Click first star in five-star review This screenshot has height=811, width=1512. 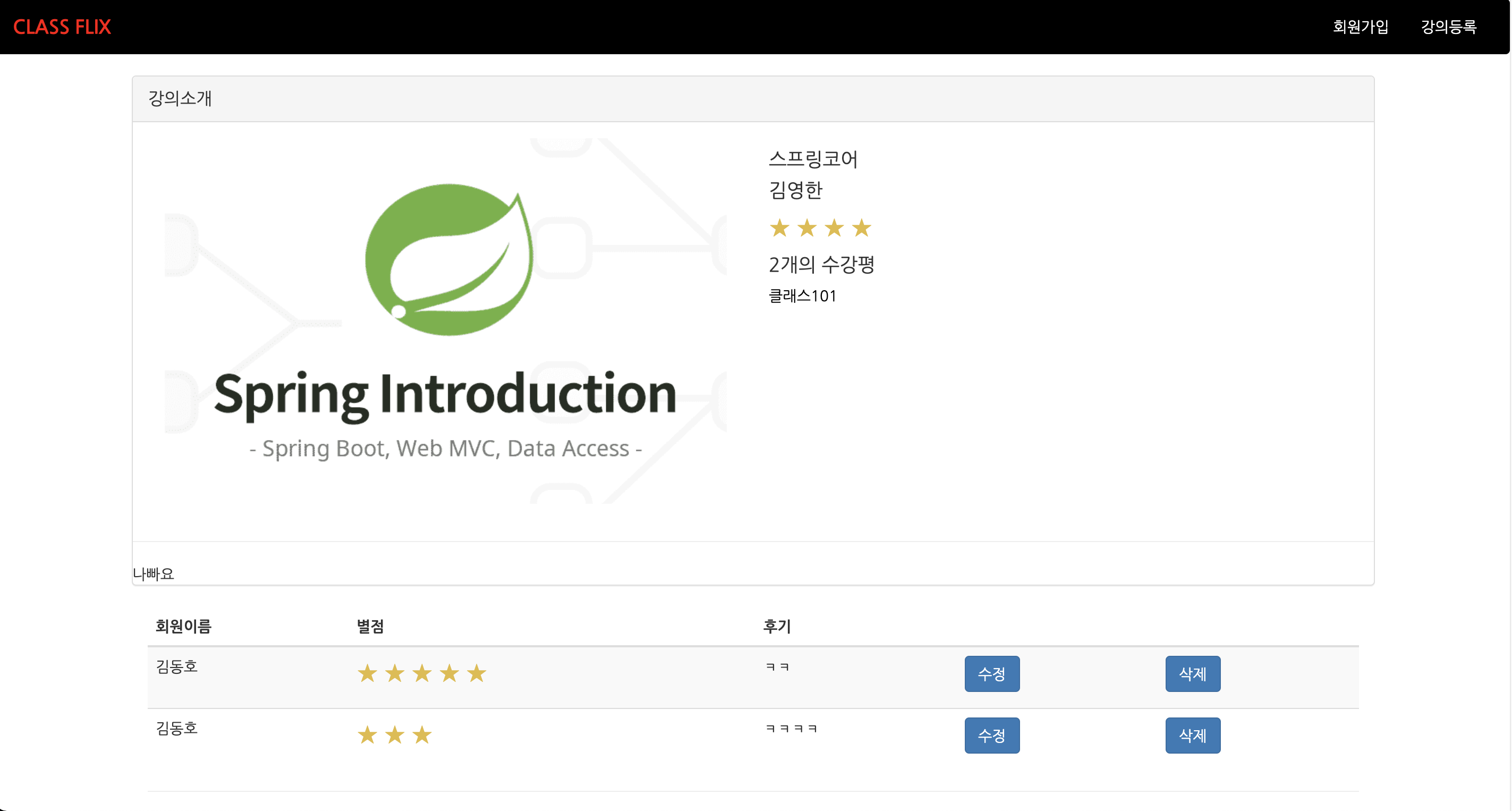coord(368,673)
